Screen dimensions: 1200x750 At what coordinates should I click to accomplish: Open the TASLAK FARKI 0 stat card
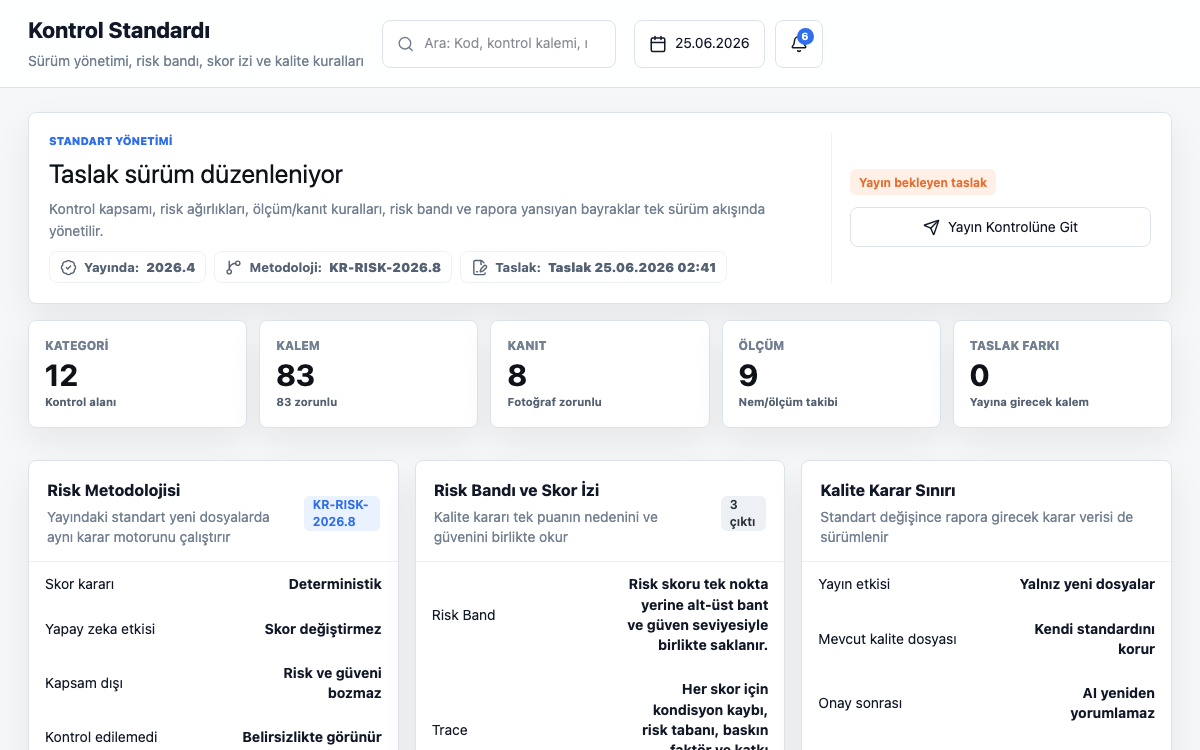1062,374
